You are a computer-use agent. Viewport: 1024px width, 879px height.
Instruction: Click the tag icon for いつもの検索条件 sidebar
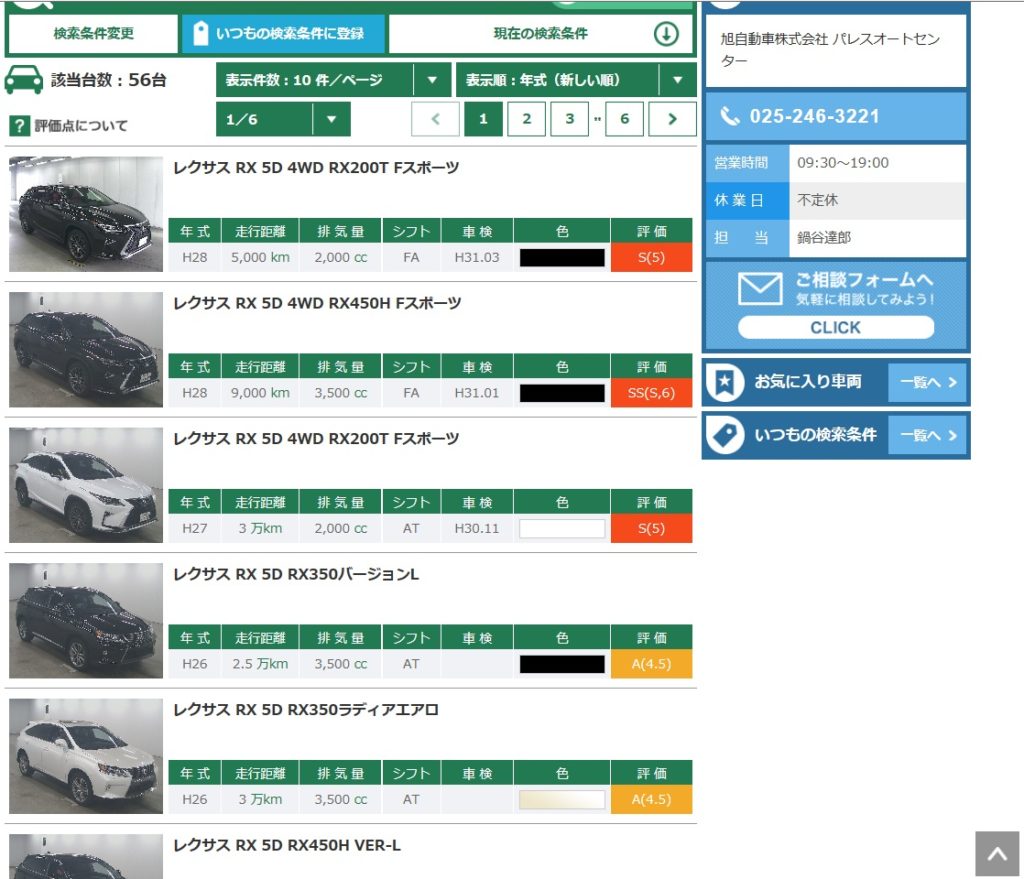[x=725, y=435]
